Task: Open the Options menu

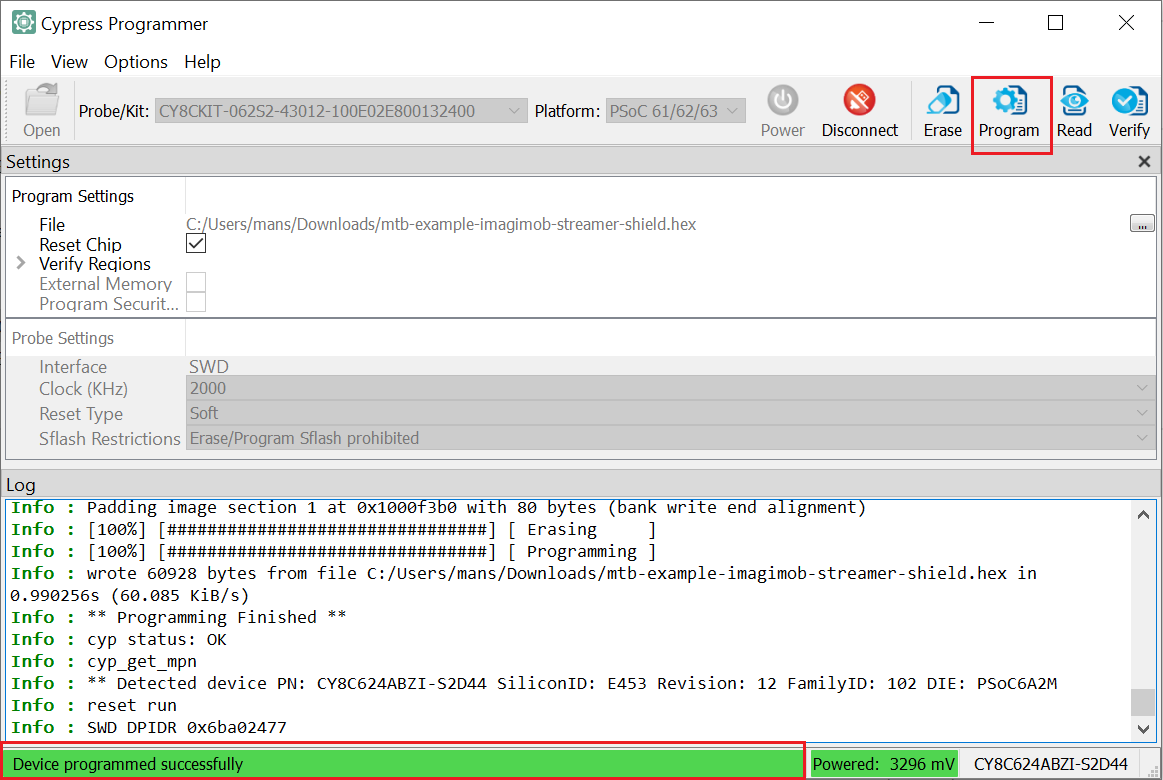Action: (136, 62)
